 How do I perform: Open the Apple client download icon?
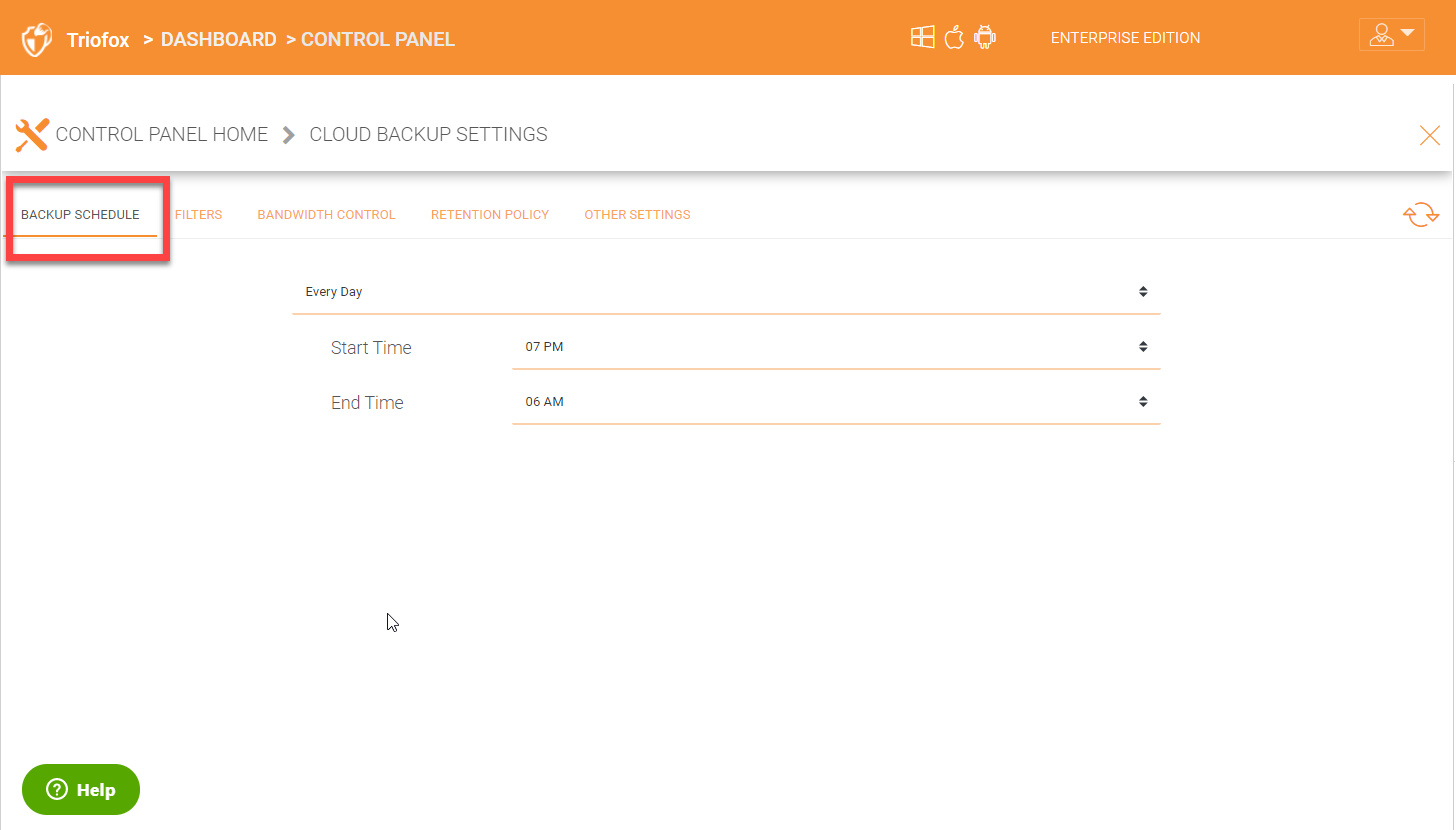954,38
